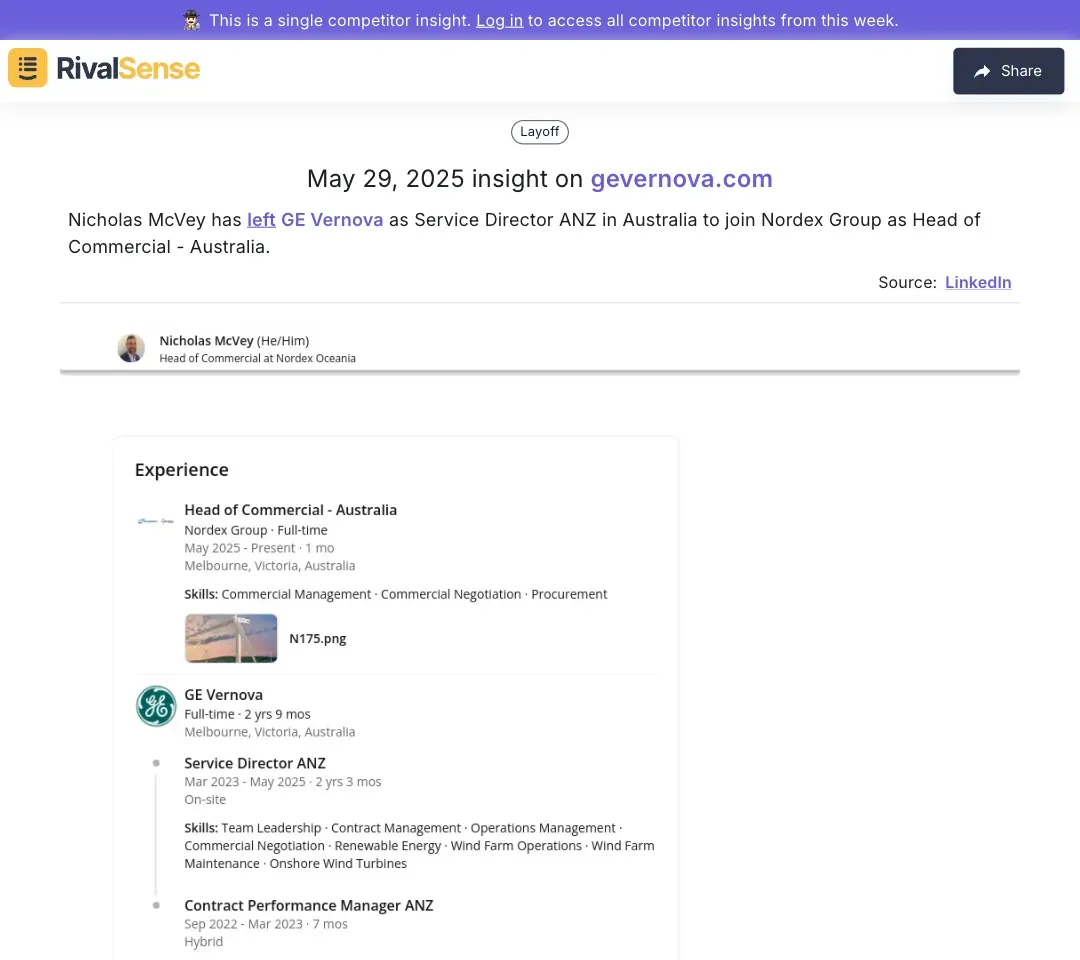Image resolution: width=1080 pixels, height=960 pixels.
Task: Click the Share button
Action: tap(1008, 71)
